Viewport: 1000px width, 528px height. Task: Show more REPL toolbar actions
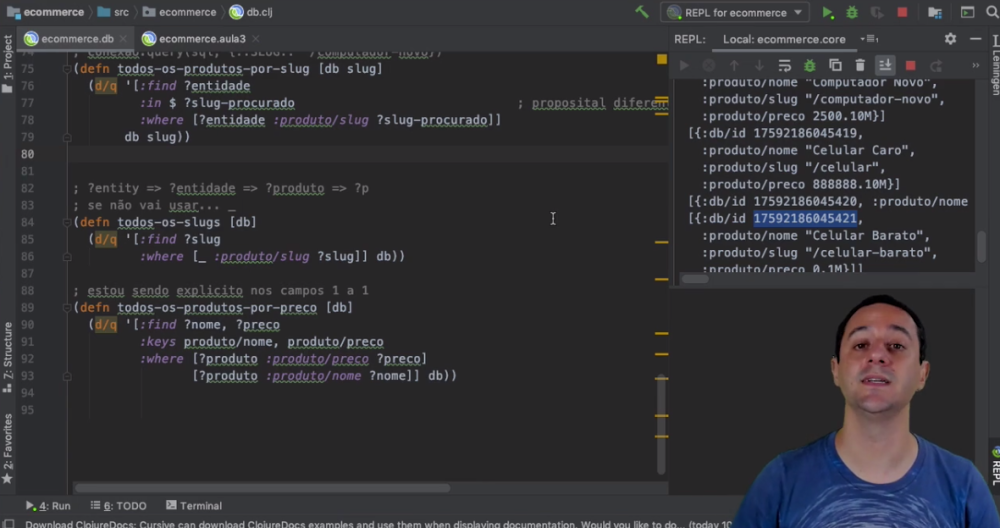[x=975, y=65]
